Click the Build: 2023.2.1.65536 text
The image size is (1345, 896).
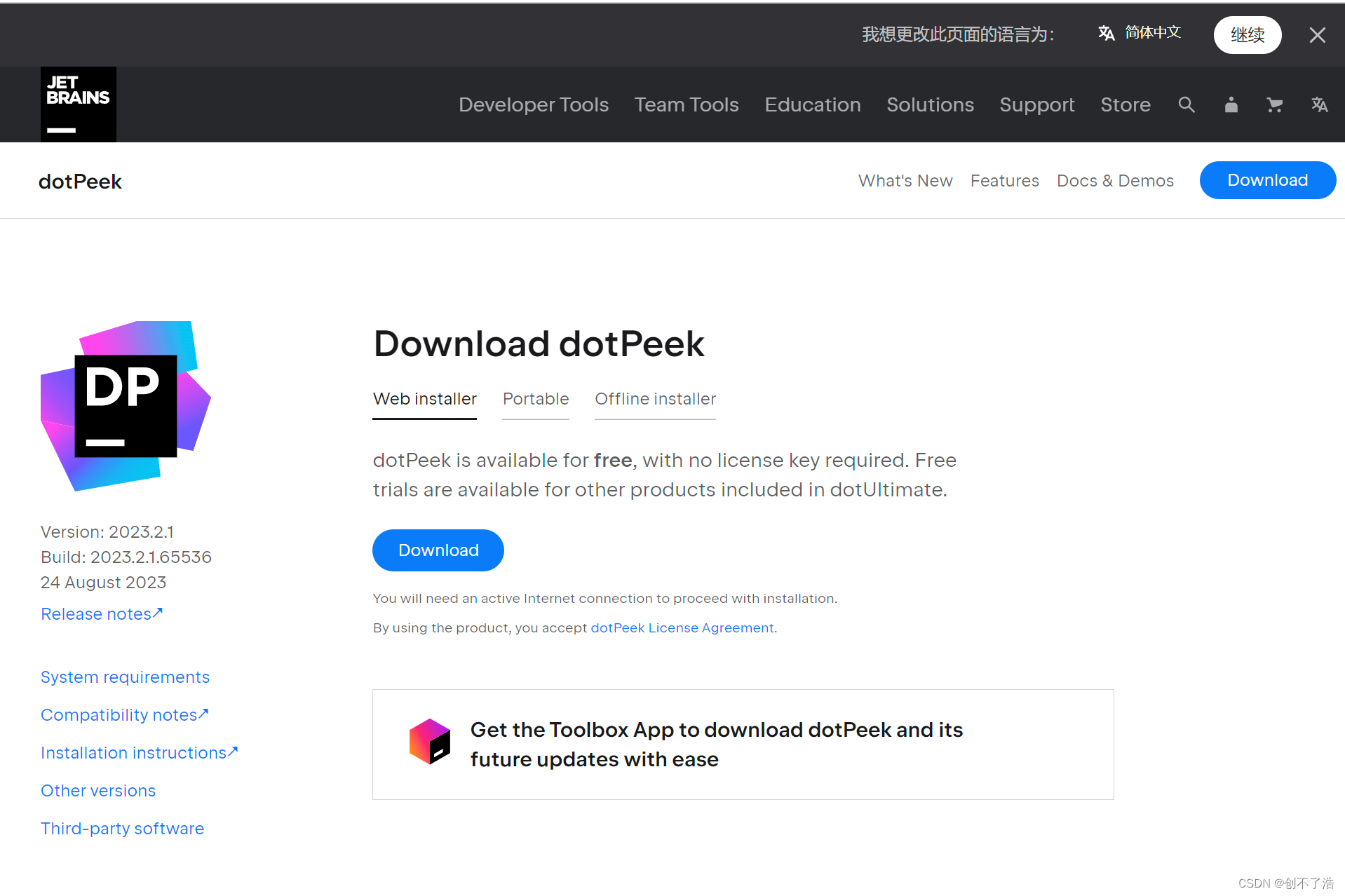coord(126,557)
